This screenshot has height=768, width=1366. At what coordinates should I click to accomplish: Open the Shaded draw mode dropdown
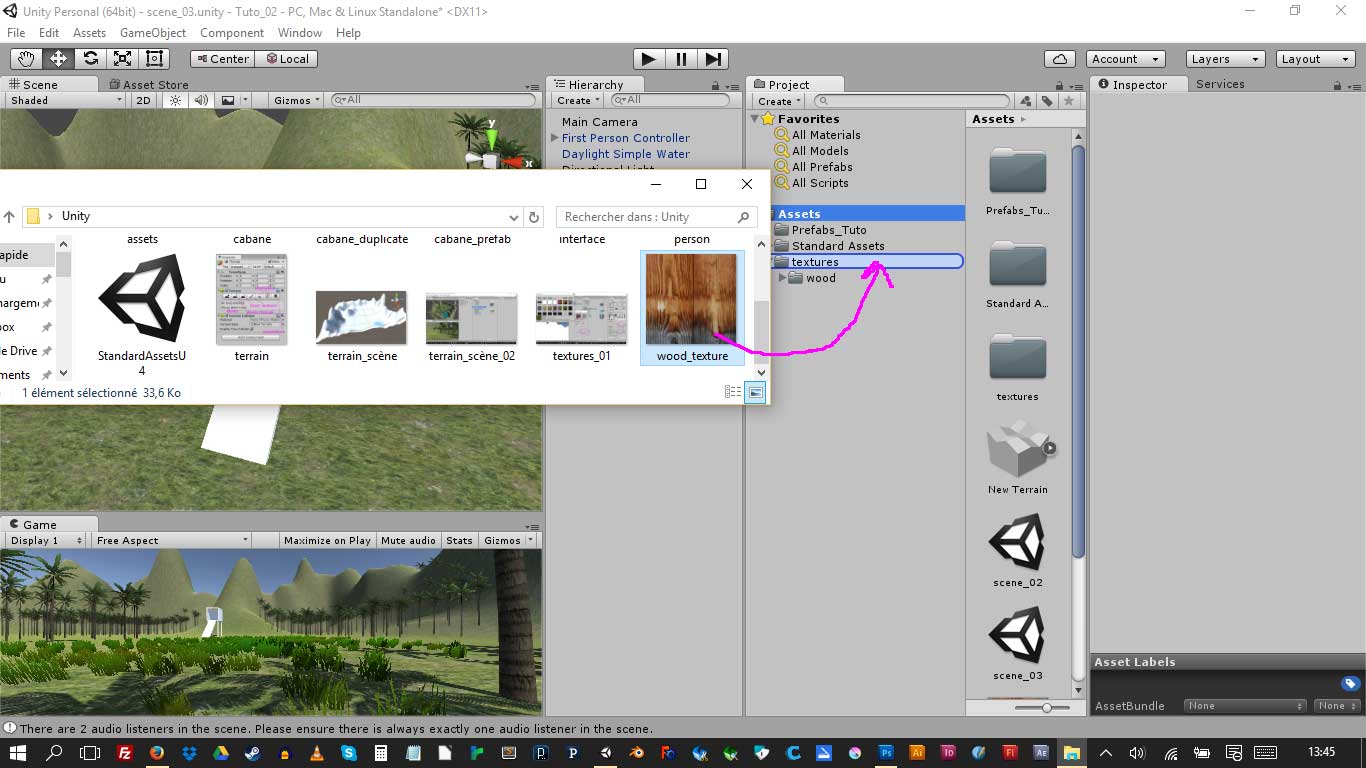click(x=65, y=100)
